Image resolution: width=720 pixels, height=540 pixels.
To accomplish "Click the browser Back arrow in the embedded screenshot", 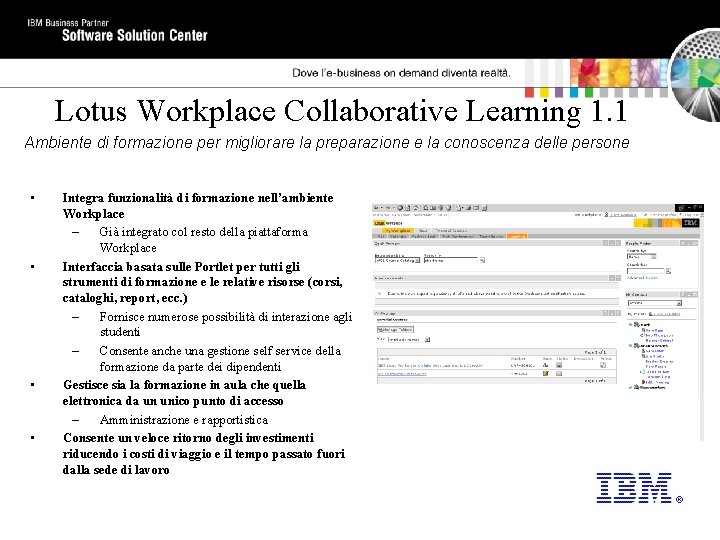I will pyautogui.click(x=376, y=208).
